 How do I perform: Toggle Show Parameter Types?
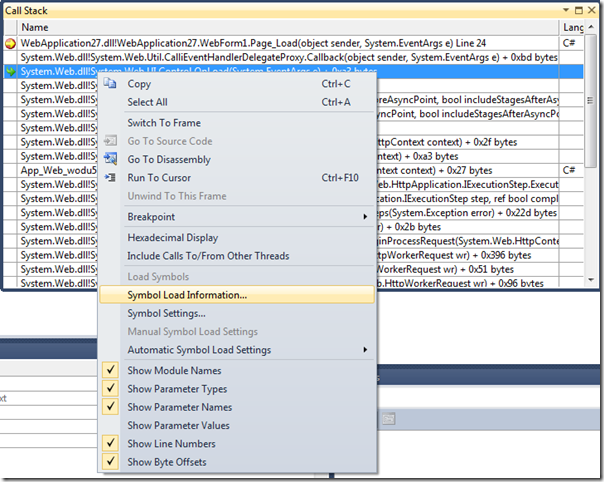(x=236, y=388)
